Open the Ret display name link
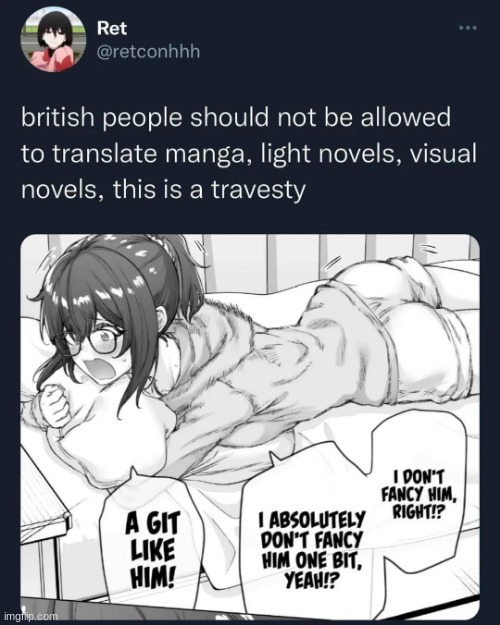 pos(112,28)
